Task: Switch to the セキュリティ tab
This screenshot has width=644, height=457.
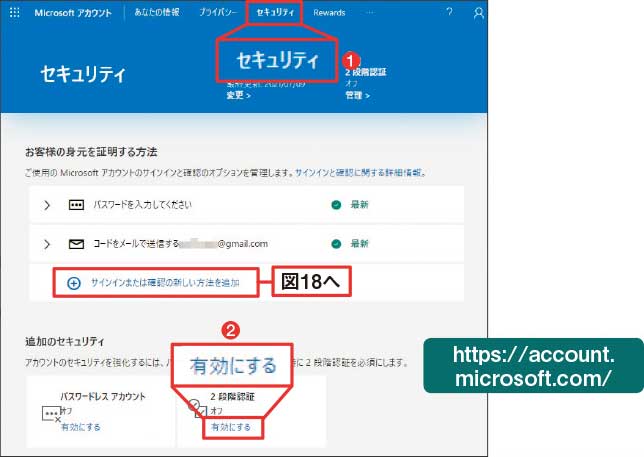Action: [275, 12]
